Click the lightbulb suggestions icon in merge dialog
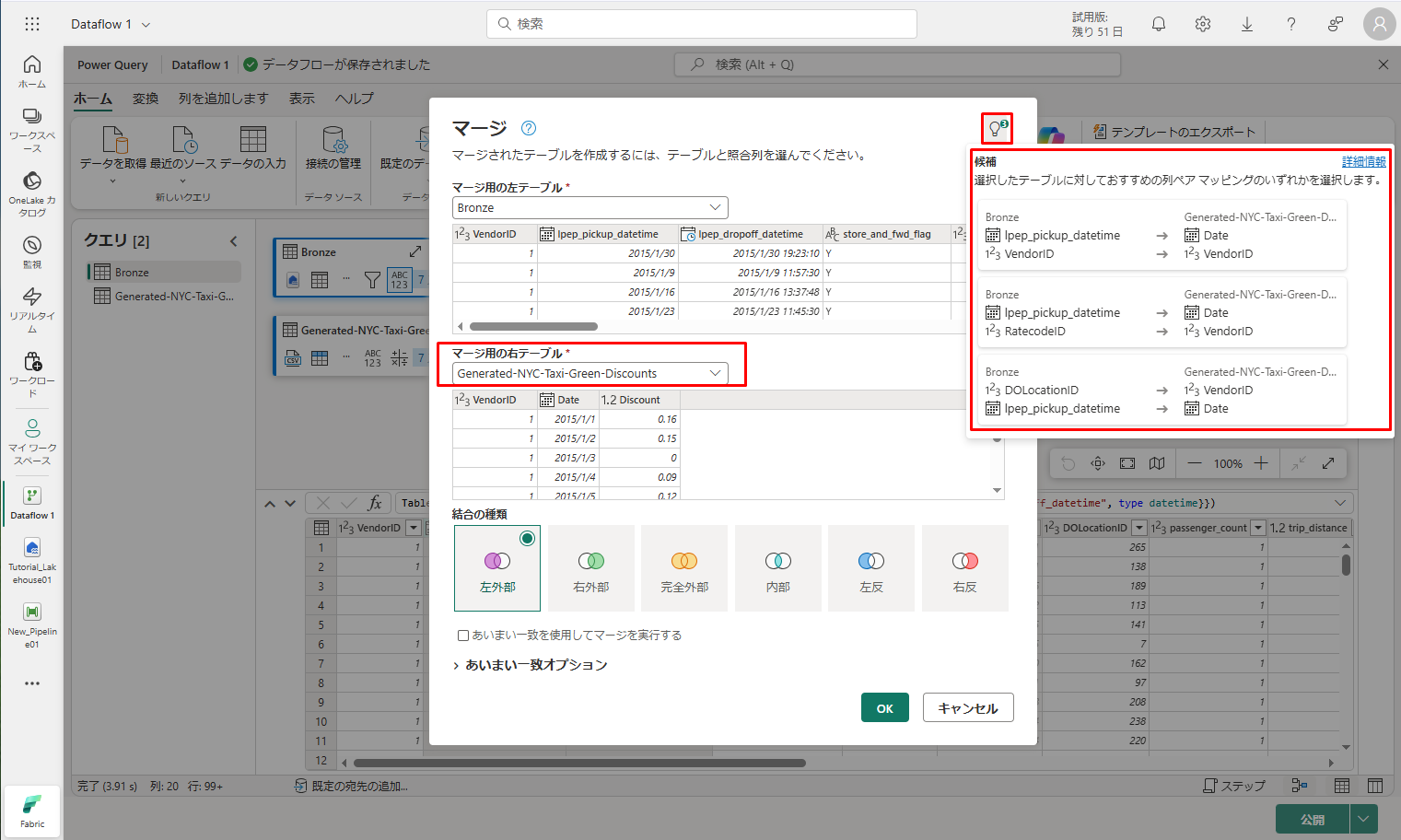The width and height of the screenshot is (1401, 840). click(x=996, y=128)
